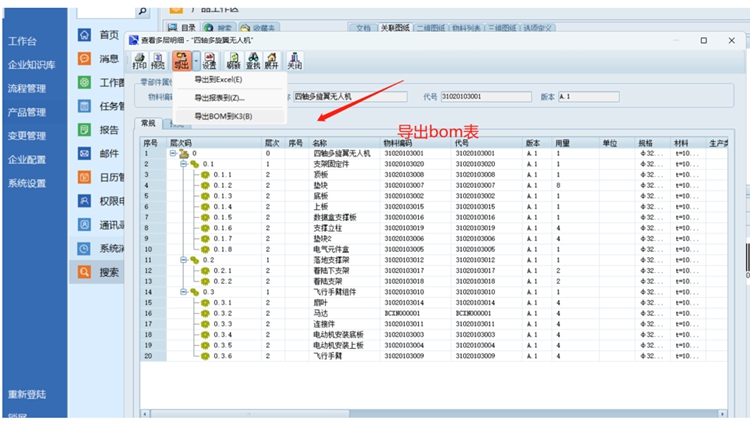The width and height of the screenshot is (750, 424).
Task: Collapse tree node 0.1 支架固定件
Action: click(185, 162)
